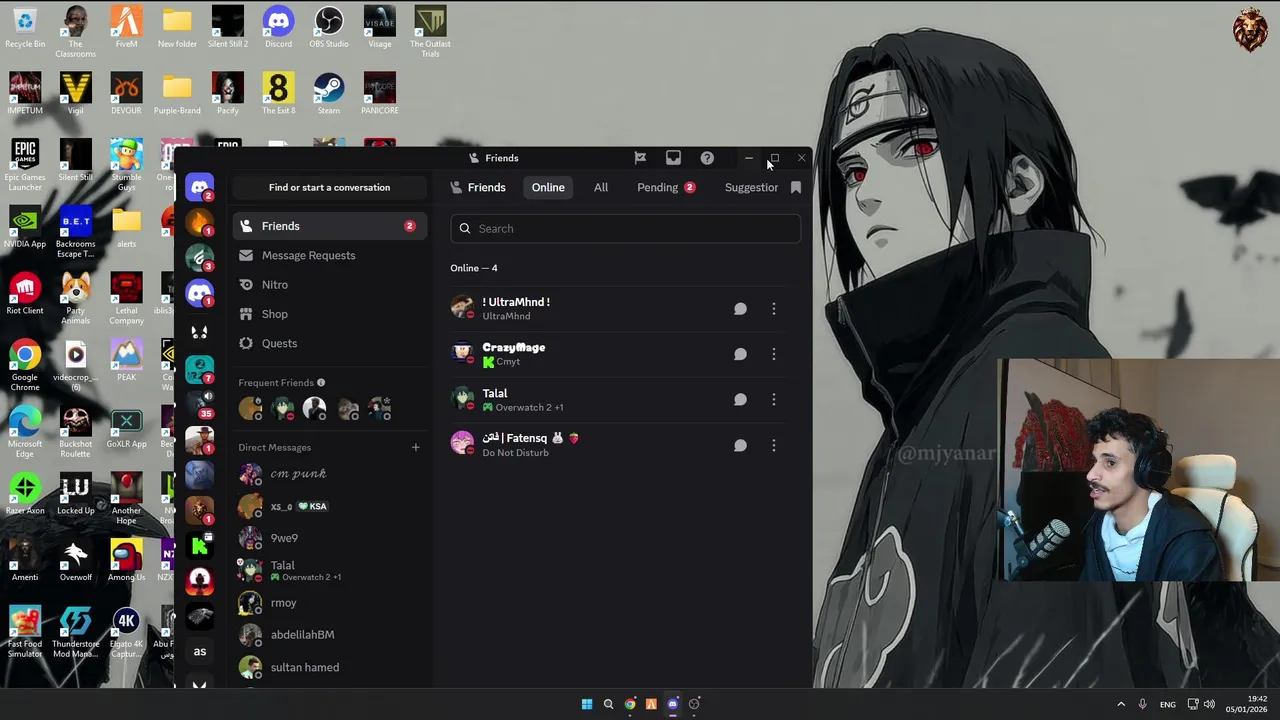Screen dimensions: 1280x720
Task: Open direct message with xs_o KSA
Action: tap(329, 506)
